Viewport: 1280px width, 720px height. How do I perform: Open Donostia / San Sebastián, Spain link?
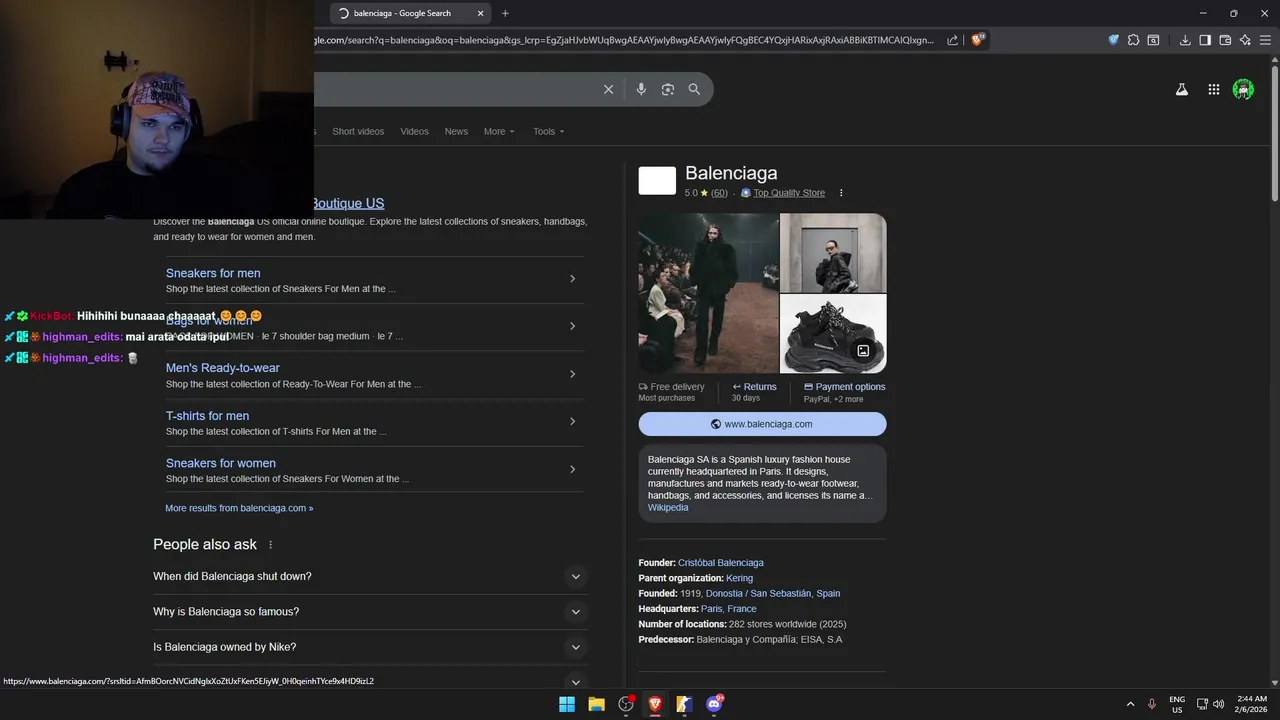pos(773,594)
